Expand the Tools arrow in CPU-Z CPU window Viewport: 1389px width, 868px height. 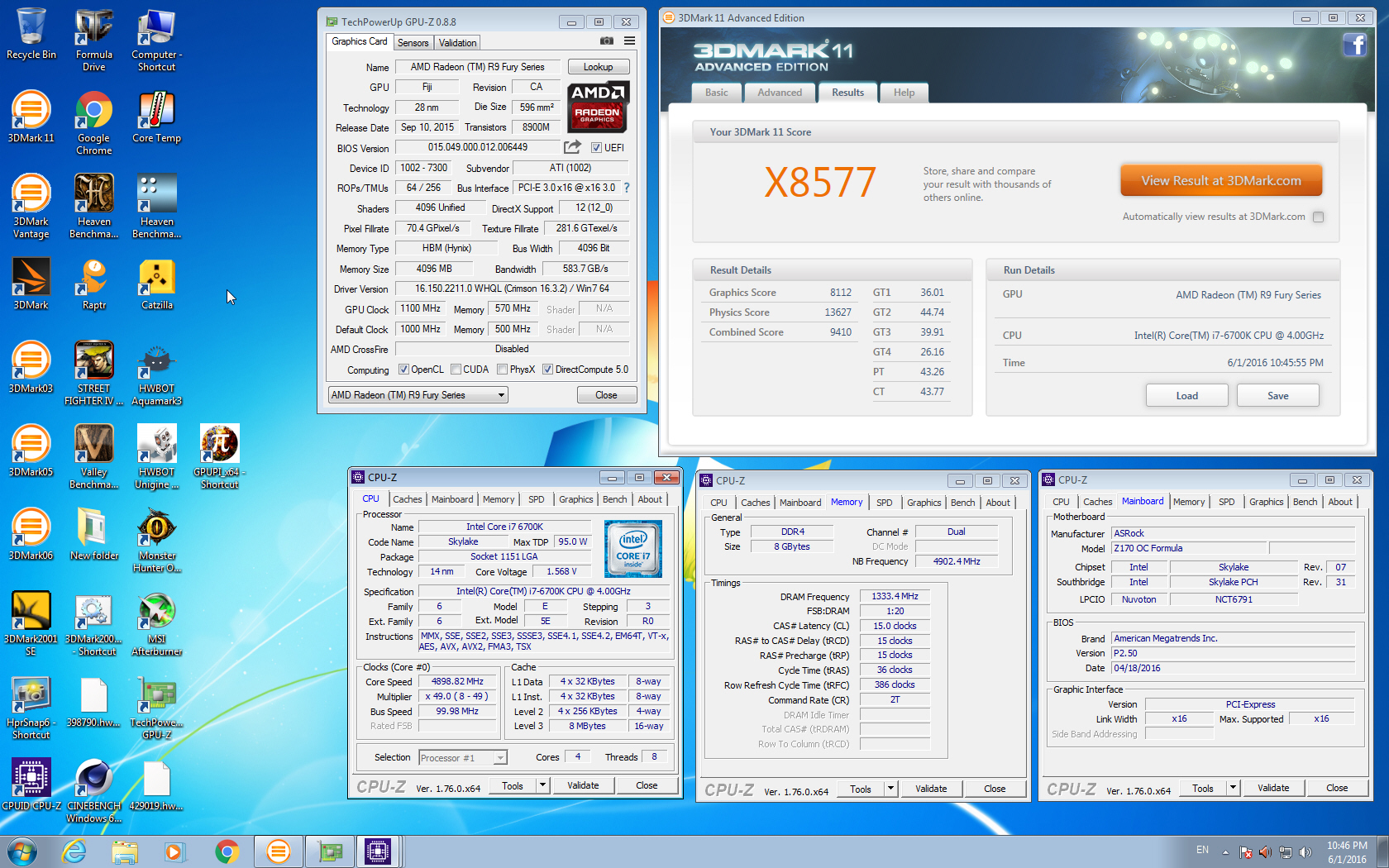pos(542,785)
